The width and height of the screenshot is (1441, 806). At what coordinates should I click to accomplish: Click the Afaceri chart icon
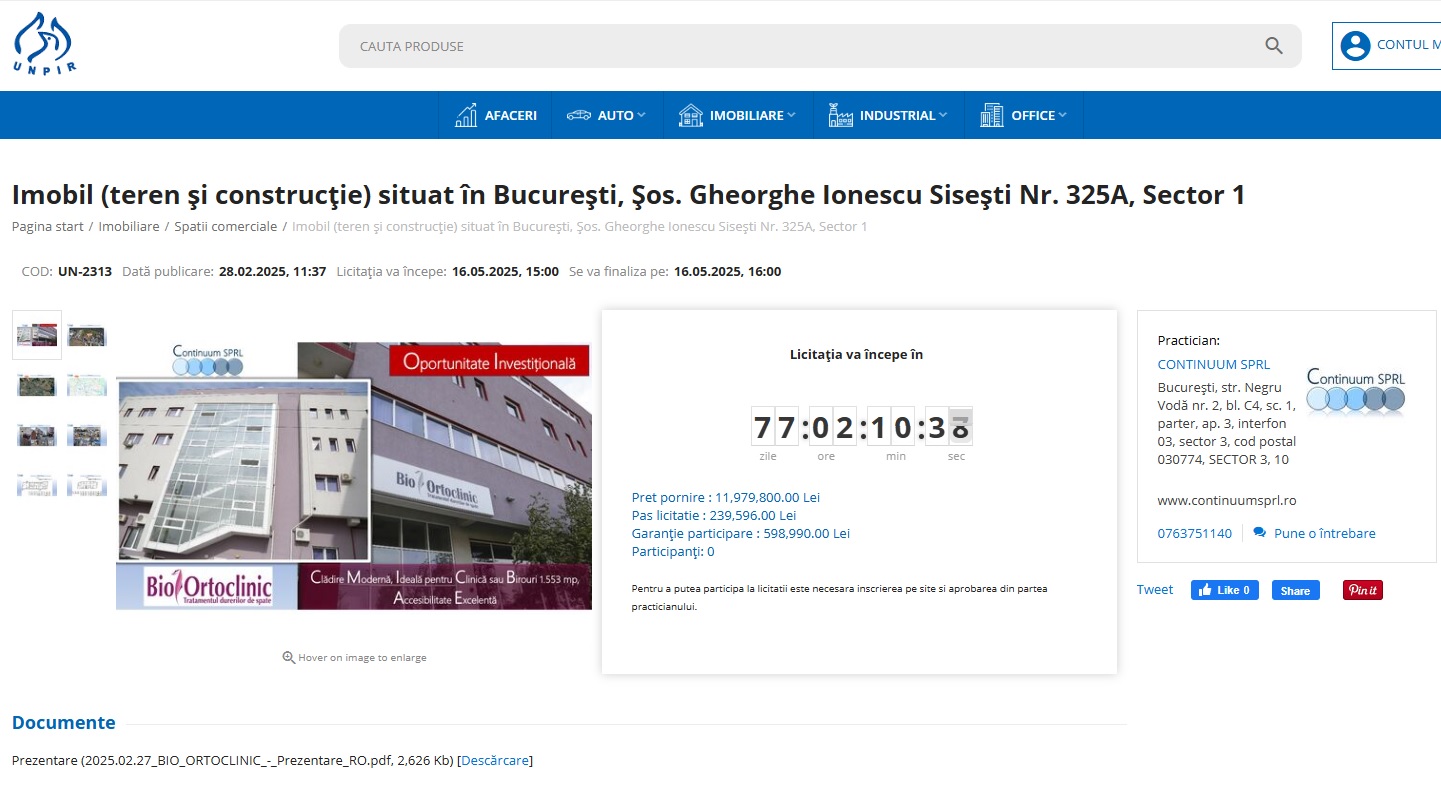pyautogui.click(x=466, y=115)
